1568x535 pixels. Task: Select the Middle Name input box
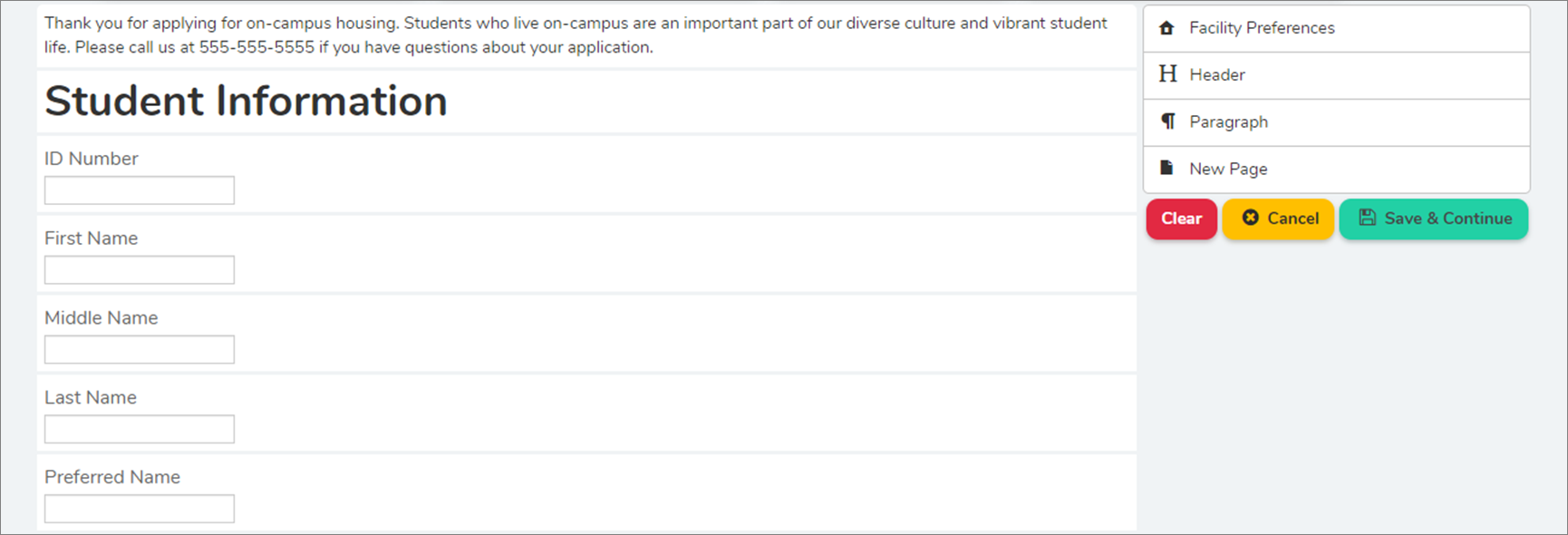pos(140,350)
